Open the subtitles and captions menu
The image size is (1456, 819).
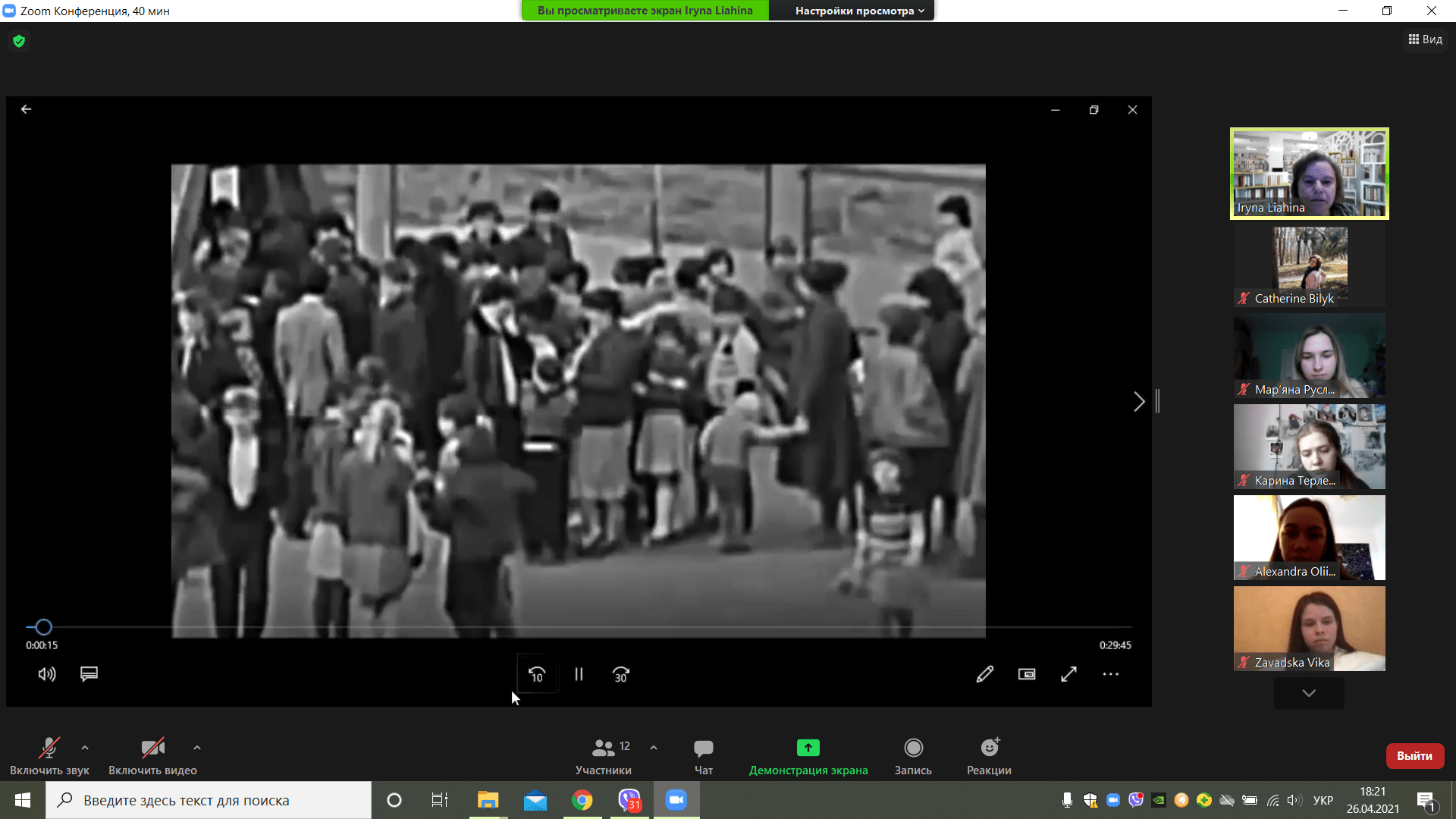click(x=89, y=674)
